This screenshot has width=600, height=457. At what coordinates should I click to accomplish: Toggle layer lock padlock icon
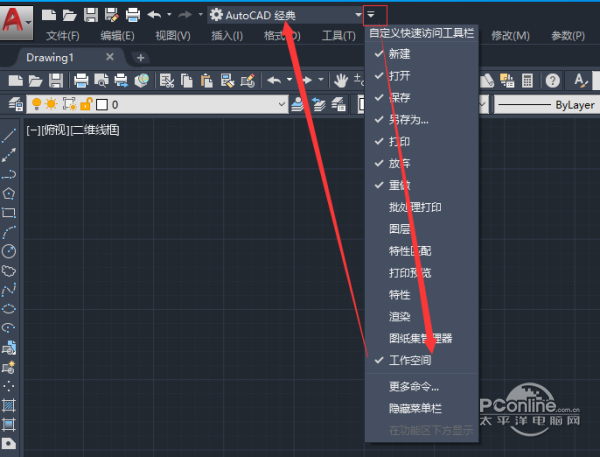tap(86, 104)
